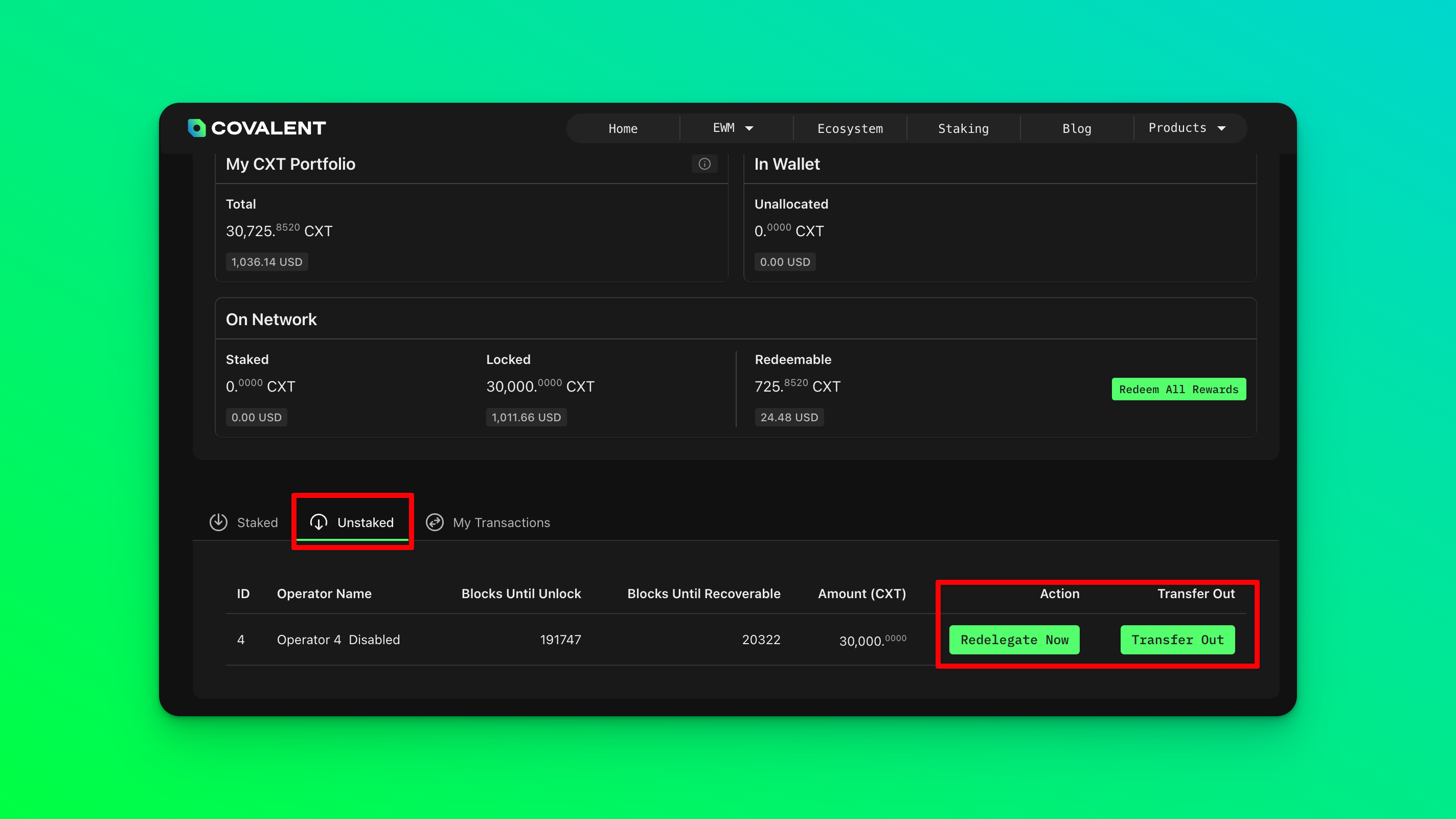The image size is (1456, 819).
Task: Click the COVALENT wordmark
Action: [x=268, y=128]
